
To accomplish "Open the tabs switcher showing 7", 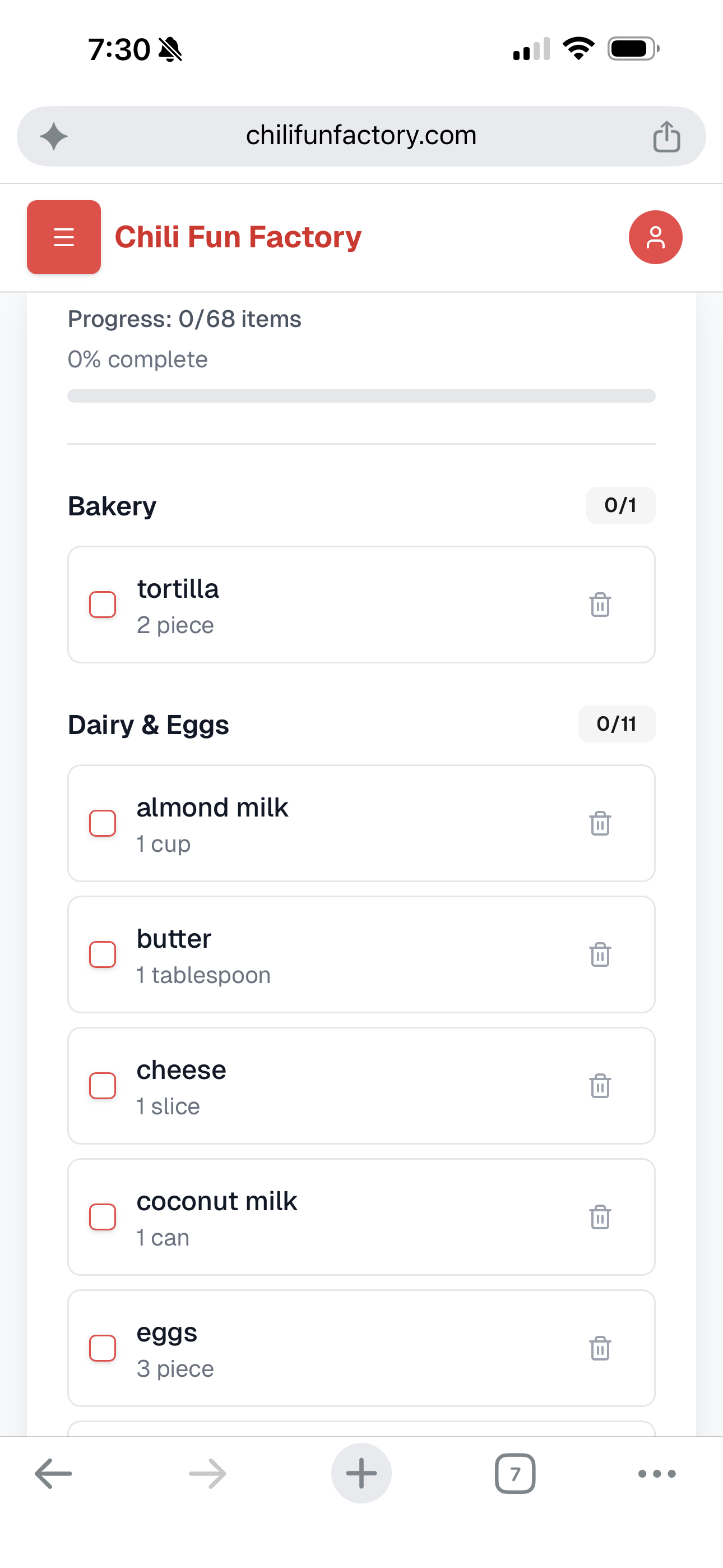I will pyautogui.click(x=515, y=1474).
